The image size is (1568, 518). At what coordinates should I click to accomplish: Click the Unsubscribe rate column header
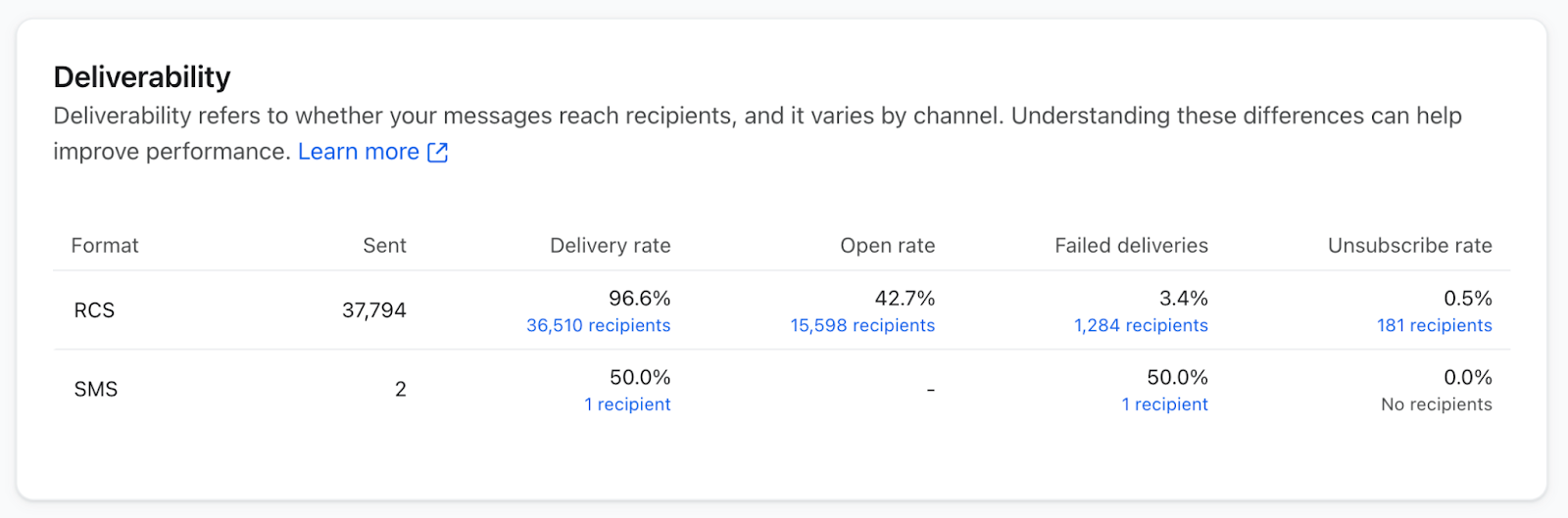point(1409,246)
